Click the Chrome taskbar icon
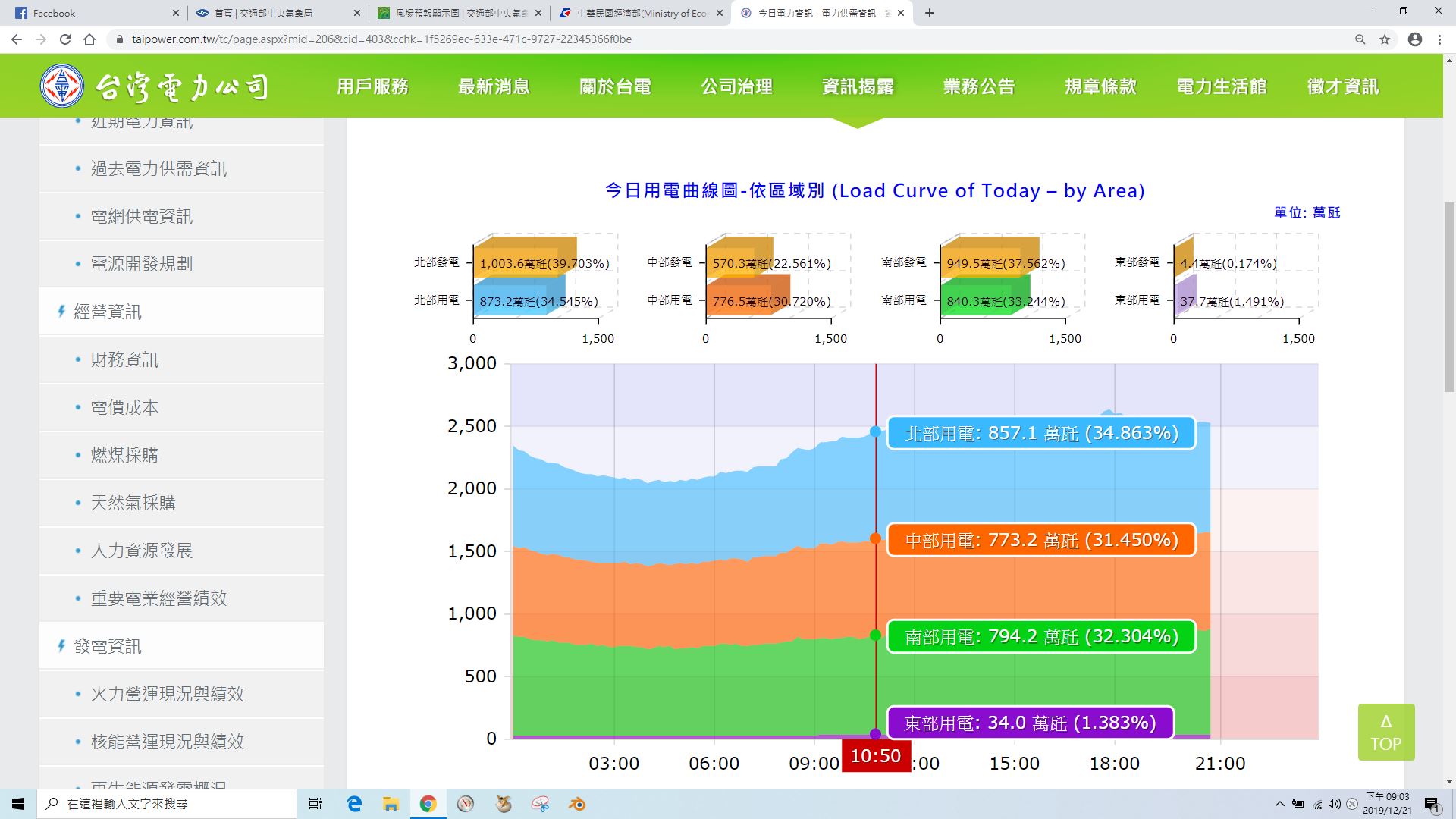This screenshot has height=819, width=1456. tap(428, 804)
